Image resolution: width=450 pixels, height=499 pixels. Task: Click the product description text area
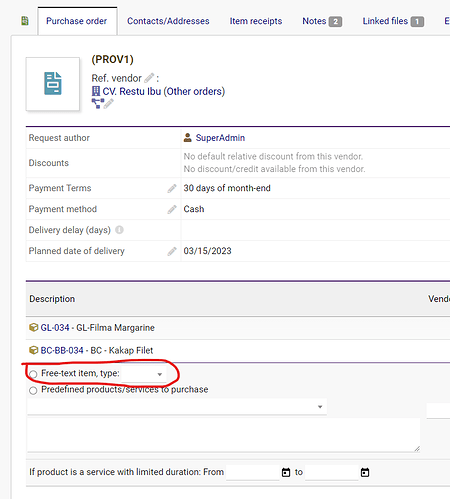pos(224,435)
